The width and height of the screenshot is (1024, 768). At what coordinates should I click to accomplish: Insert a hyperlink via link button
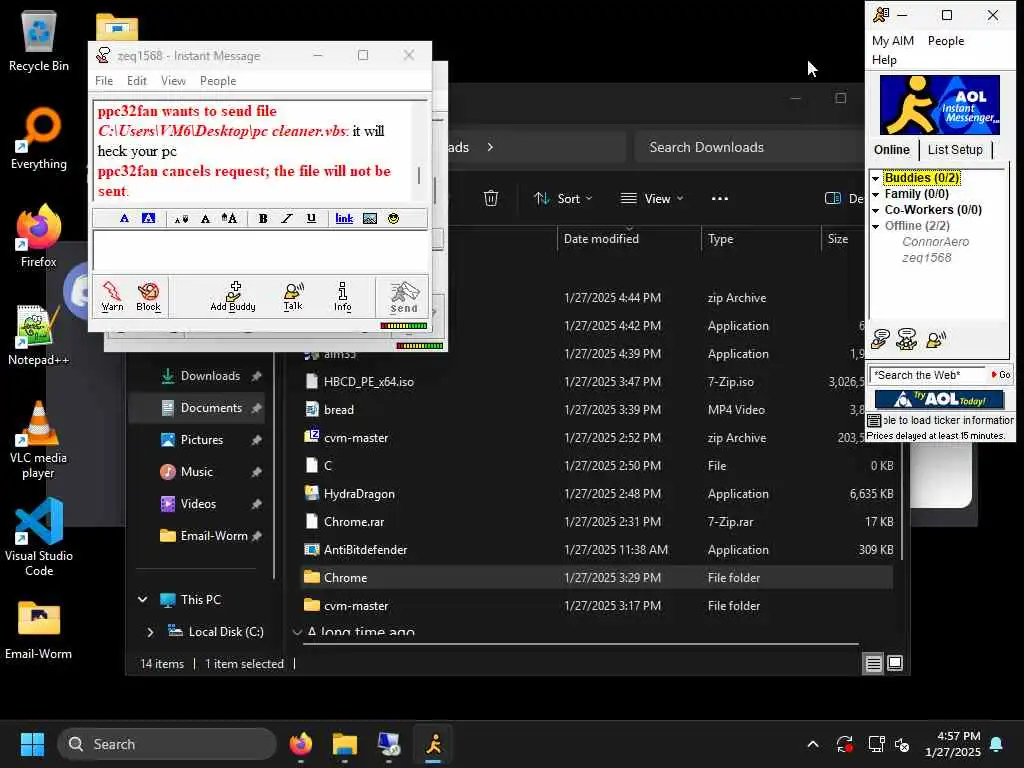tap(344, 219)
